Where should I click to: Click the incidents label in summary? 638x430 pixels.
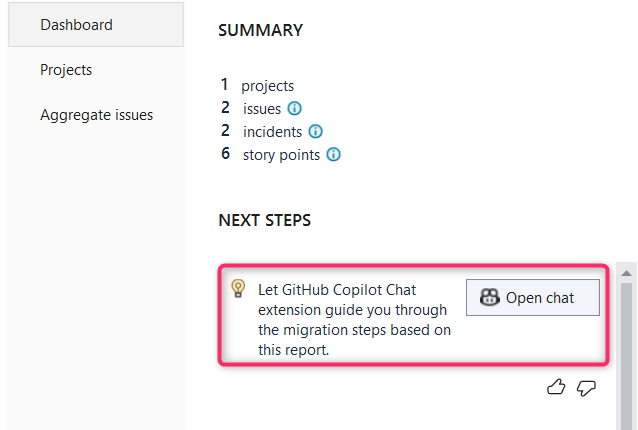coord(272,132)
